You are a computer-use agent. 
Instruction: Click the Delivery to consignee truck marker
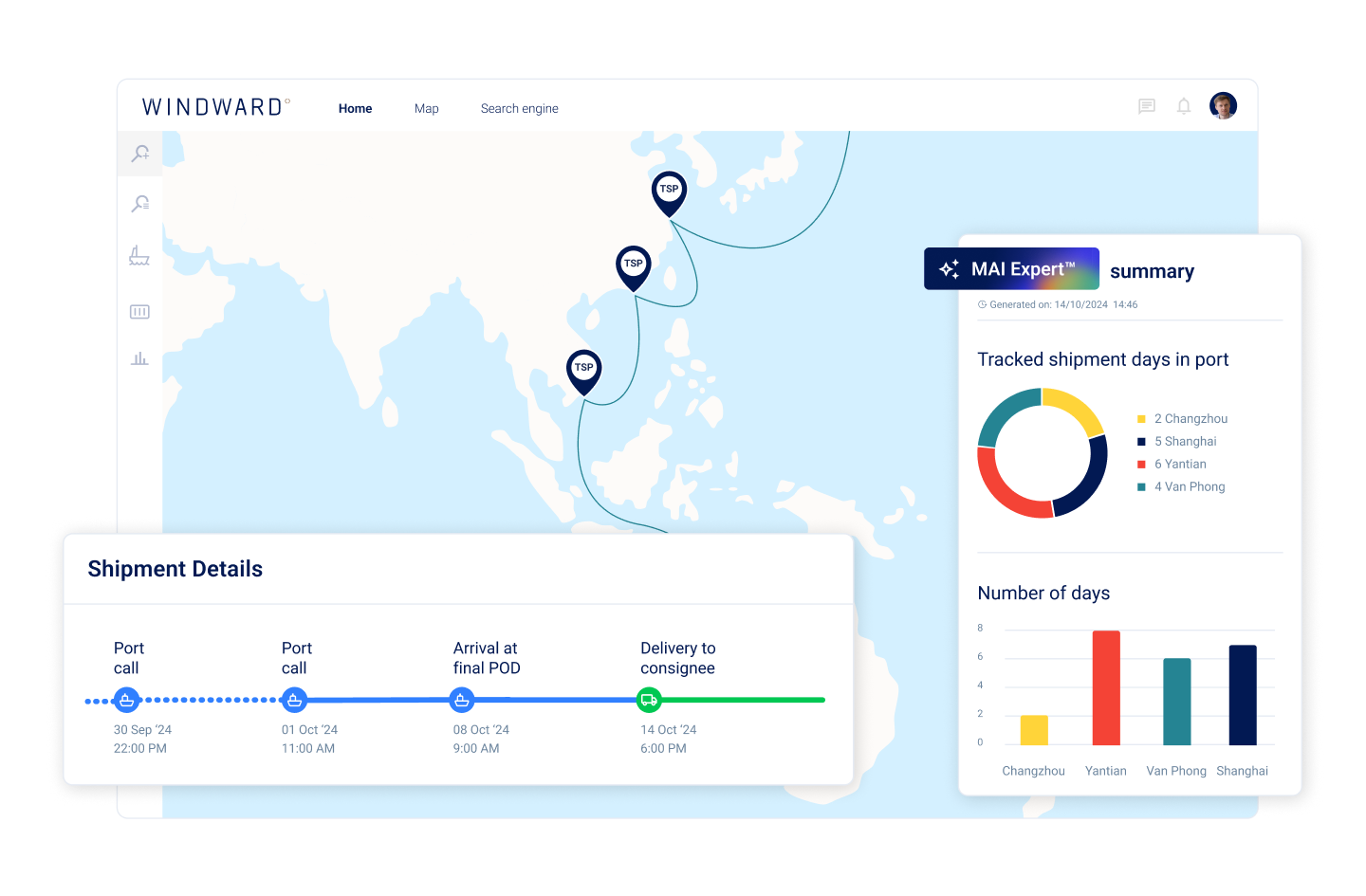pos(649,701)
